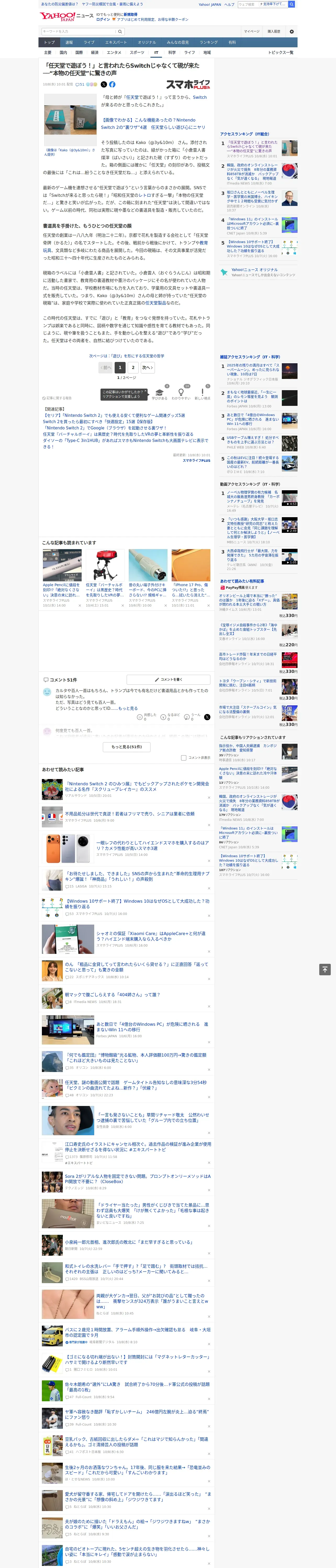The width and height of the screenshot is (336, 1568).
Task: Open the article's Kaku tweet photo thumbnail
Action: tap(70, 119)
